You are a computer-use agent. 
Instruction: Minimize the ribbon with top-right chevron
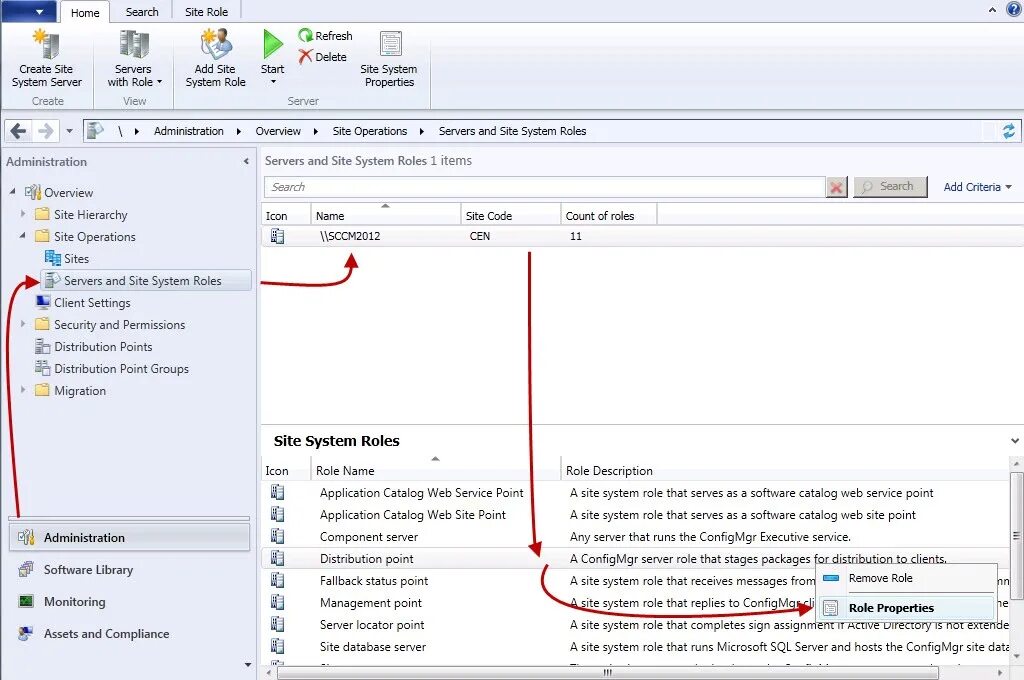click(x=992, y=10)
